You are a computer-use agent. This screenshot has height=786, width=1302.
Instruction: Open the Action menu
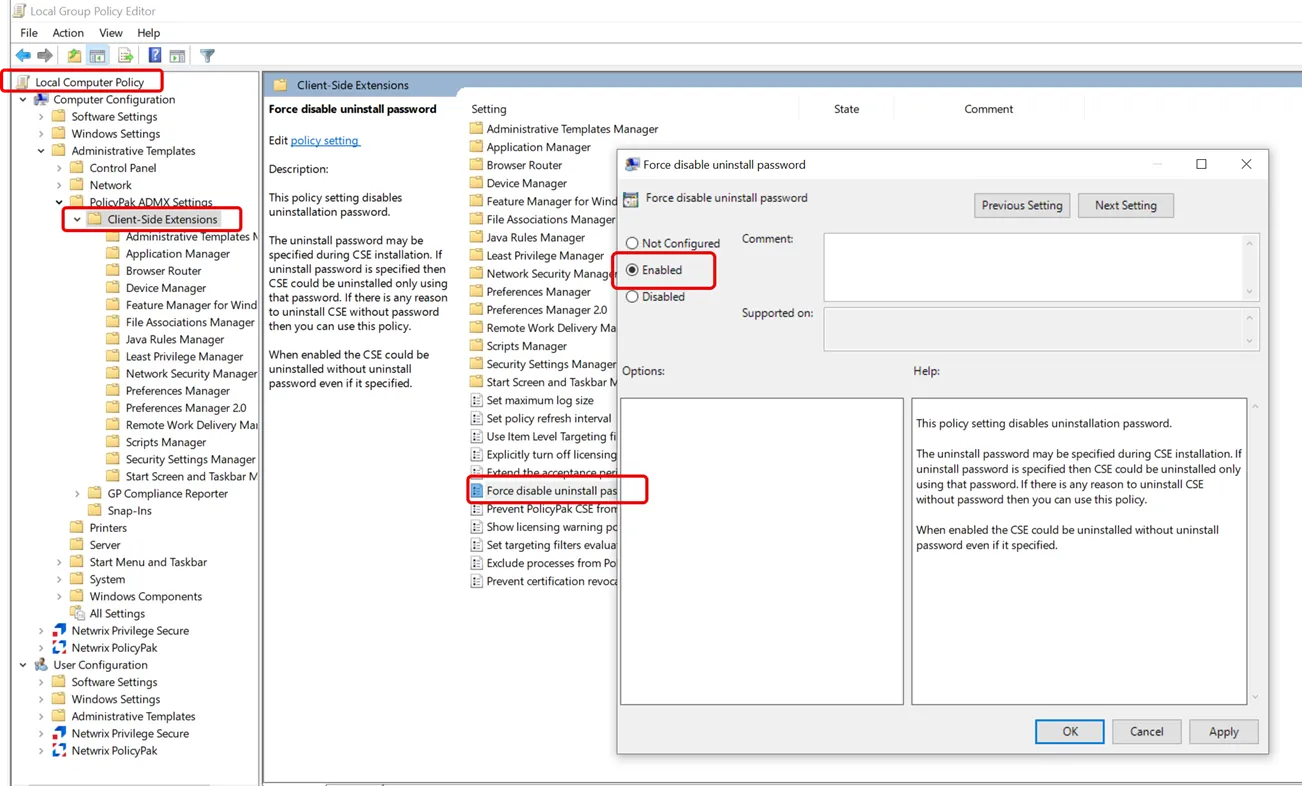(68, 33)
